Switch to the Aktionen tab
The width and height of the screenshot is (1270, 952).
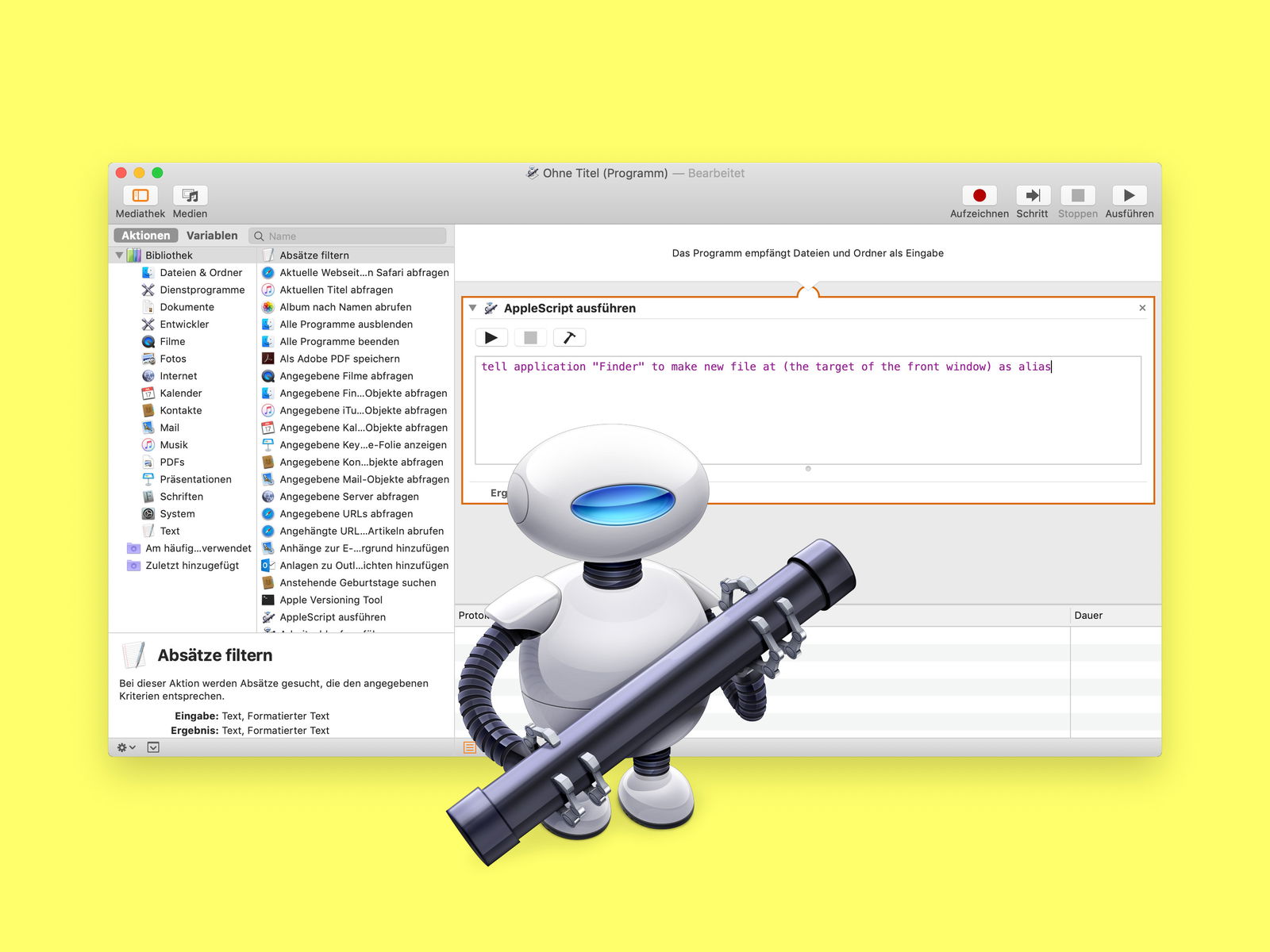(x=145, y=236)
